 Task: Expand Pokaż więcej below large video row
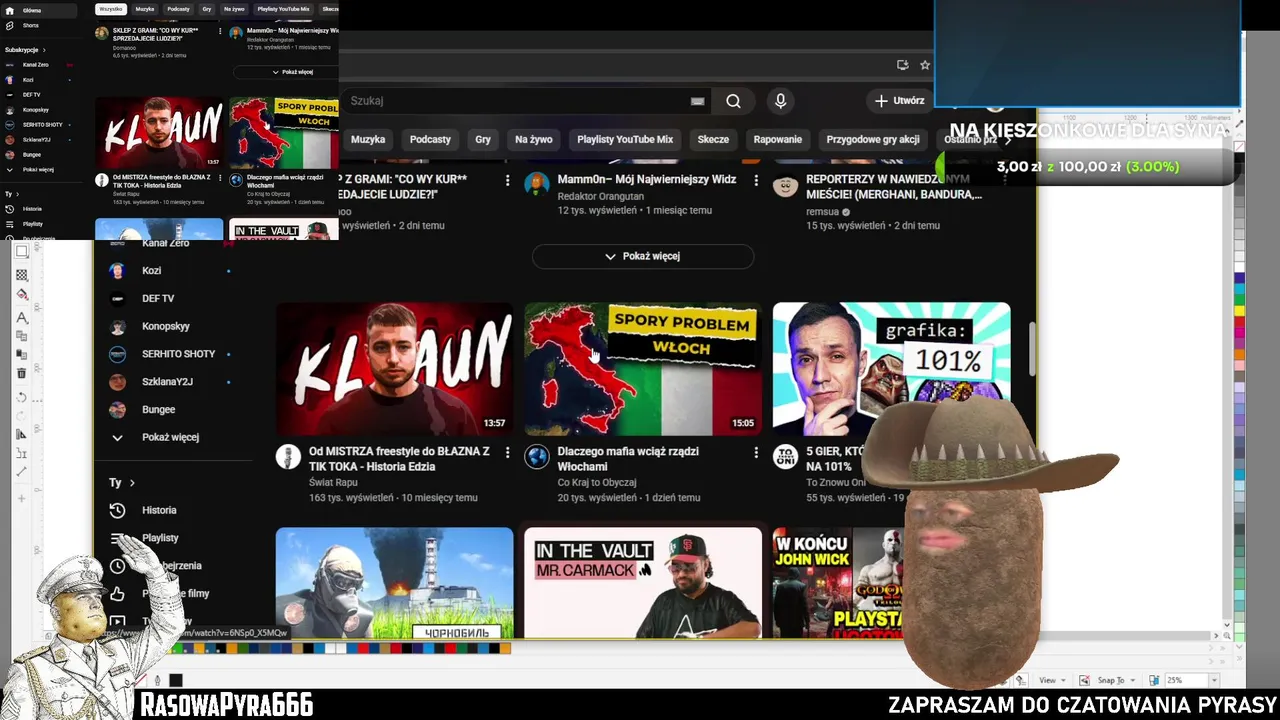(x=642, y=256)
